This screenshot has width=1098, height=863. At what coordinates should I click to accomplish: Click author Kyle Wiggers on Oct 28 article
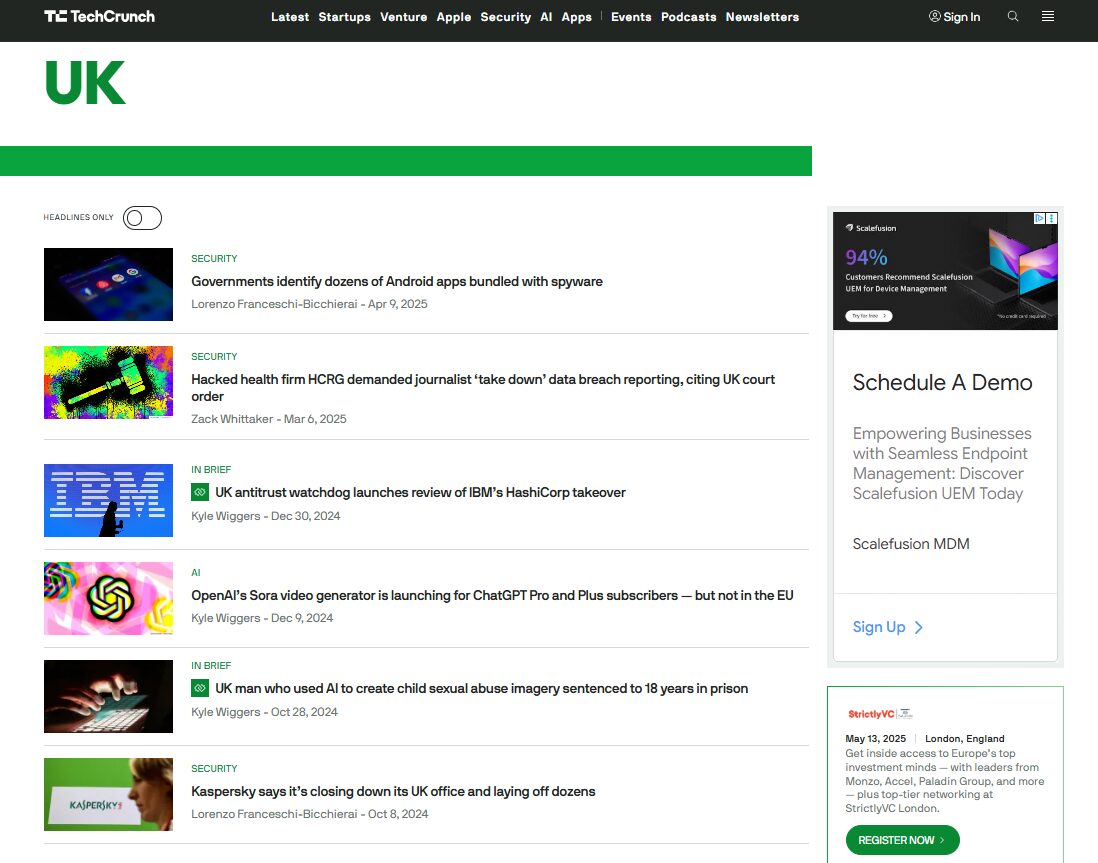coord(225,712)
